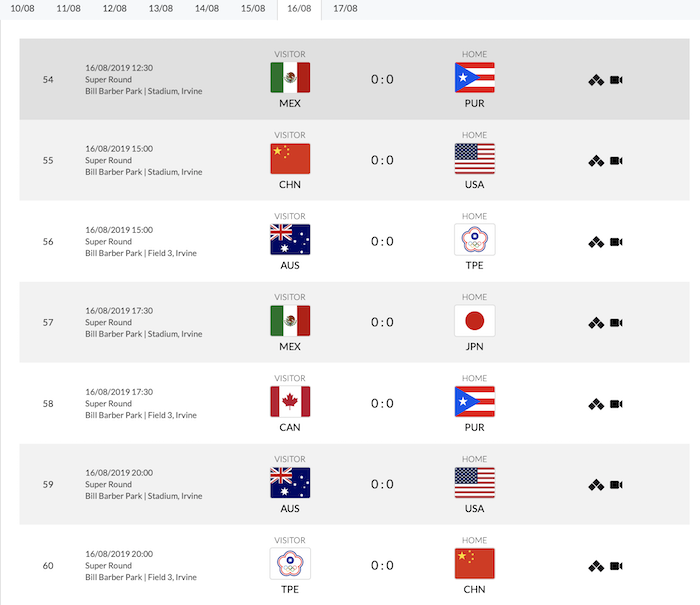700x605 pixels.
Task: Open the diamond icon for game 55
Action: tap(596, 161)
